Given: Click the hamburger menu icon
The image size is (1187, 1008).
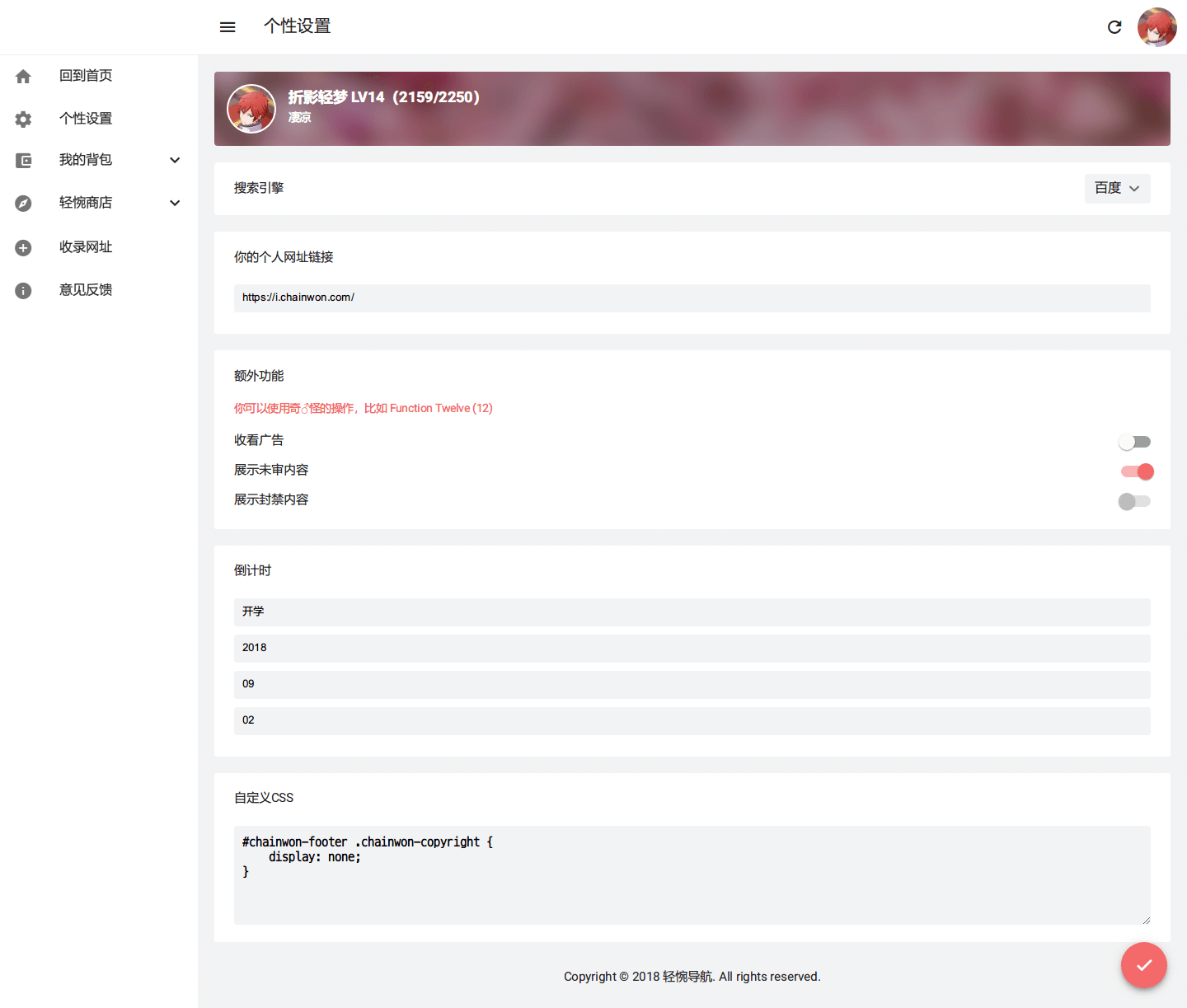Looking at the screenshot, I should tap(228, 27).
